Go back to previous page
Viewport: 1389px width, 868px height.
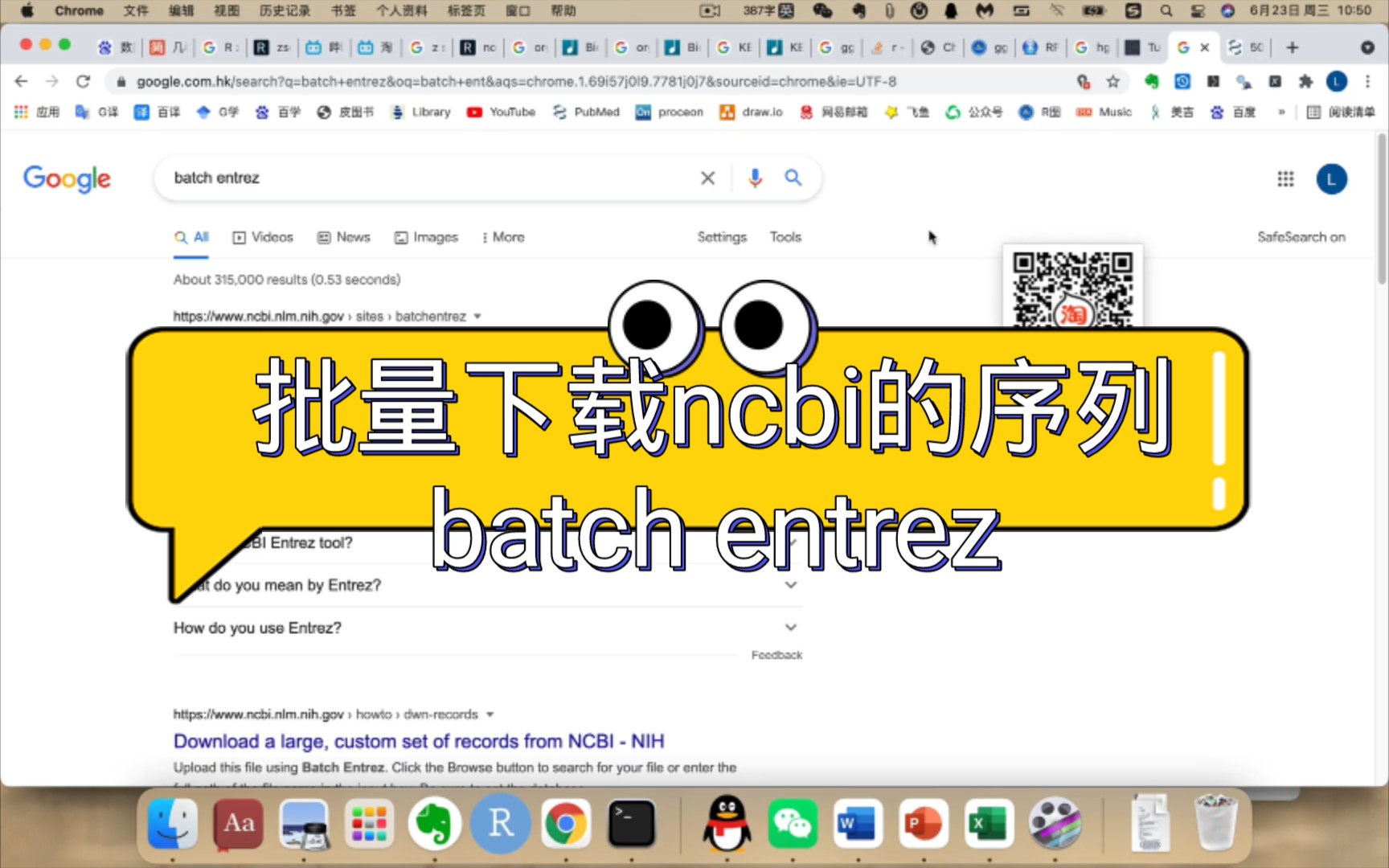coord(22,81)
